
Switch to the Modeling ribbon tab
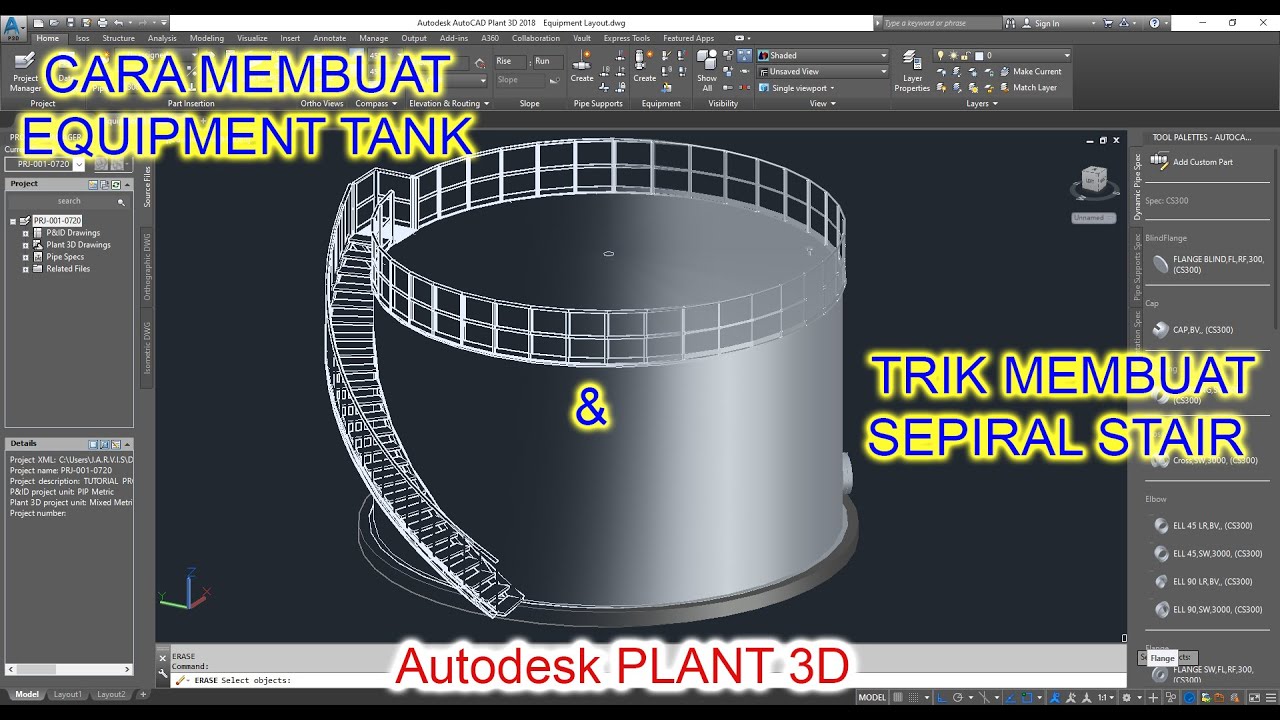pos(207,38)
